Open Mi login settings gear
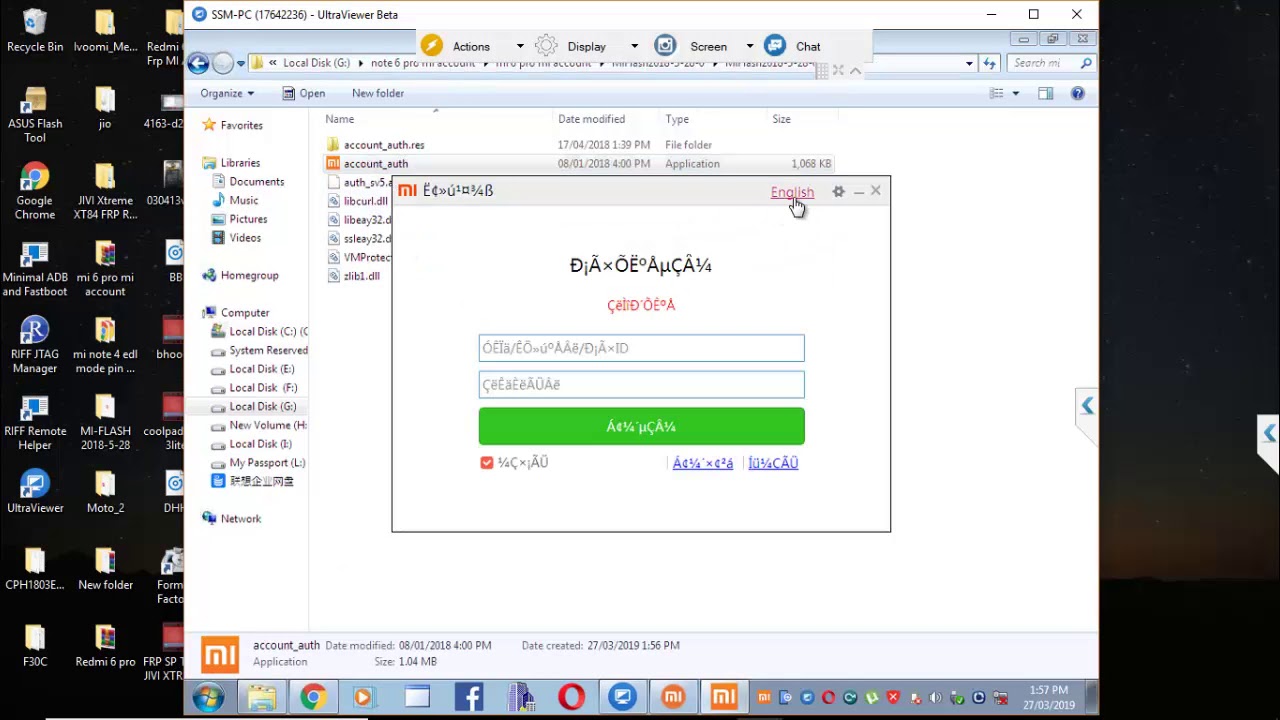This screenshot has width=1280, height=720. pos(839,191)
